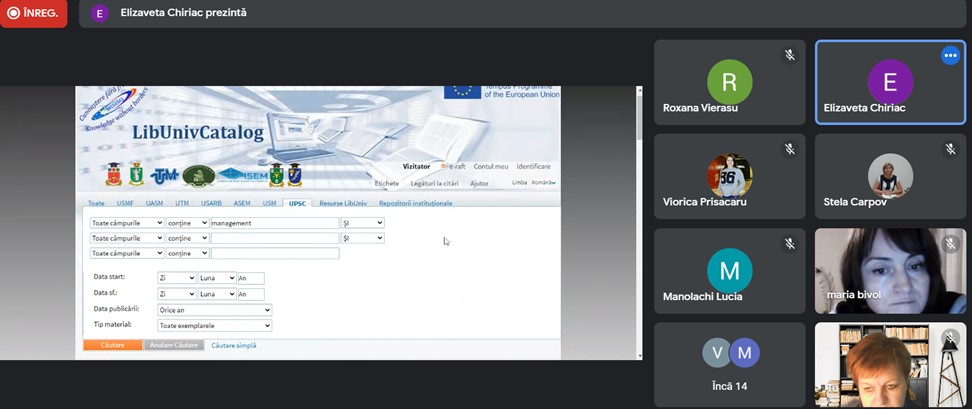Open first row Toate câmpurile field dropdown
This screenshot has width=972, height=409.
tap(126, 223)
